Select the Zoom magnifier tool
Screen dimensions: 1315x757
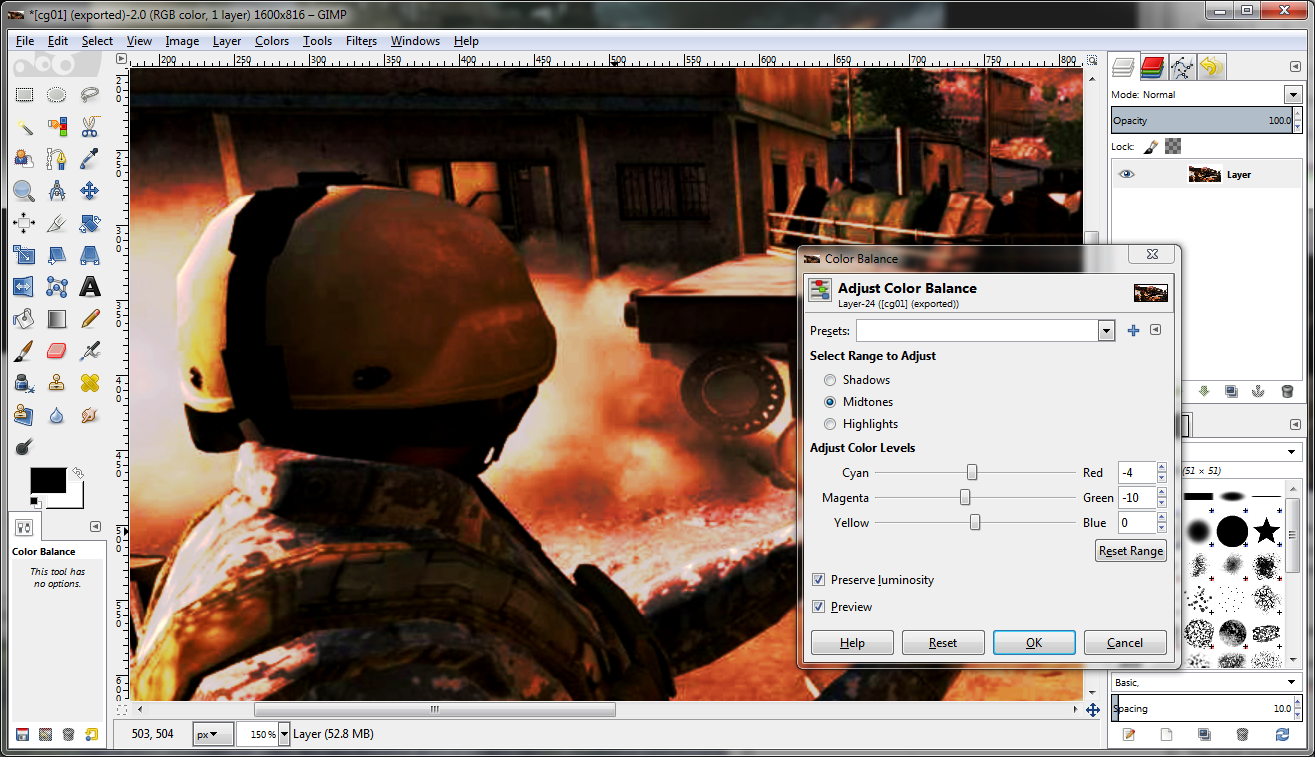point(24,191)
